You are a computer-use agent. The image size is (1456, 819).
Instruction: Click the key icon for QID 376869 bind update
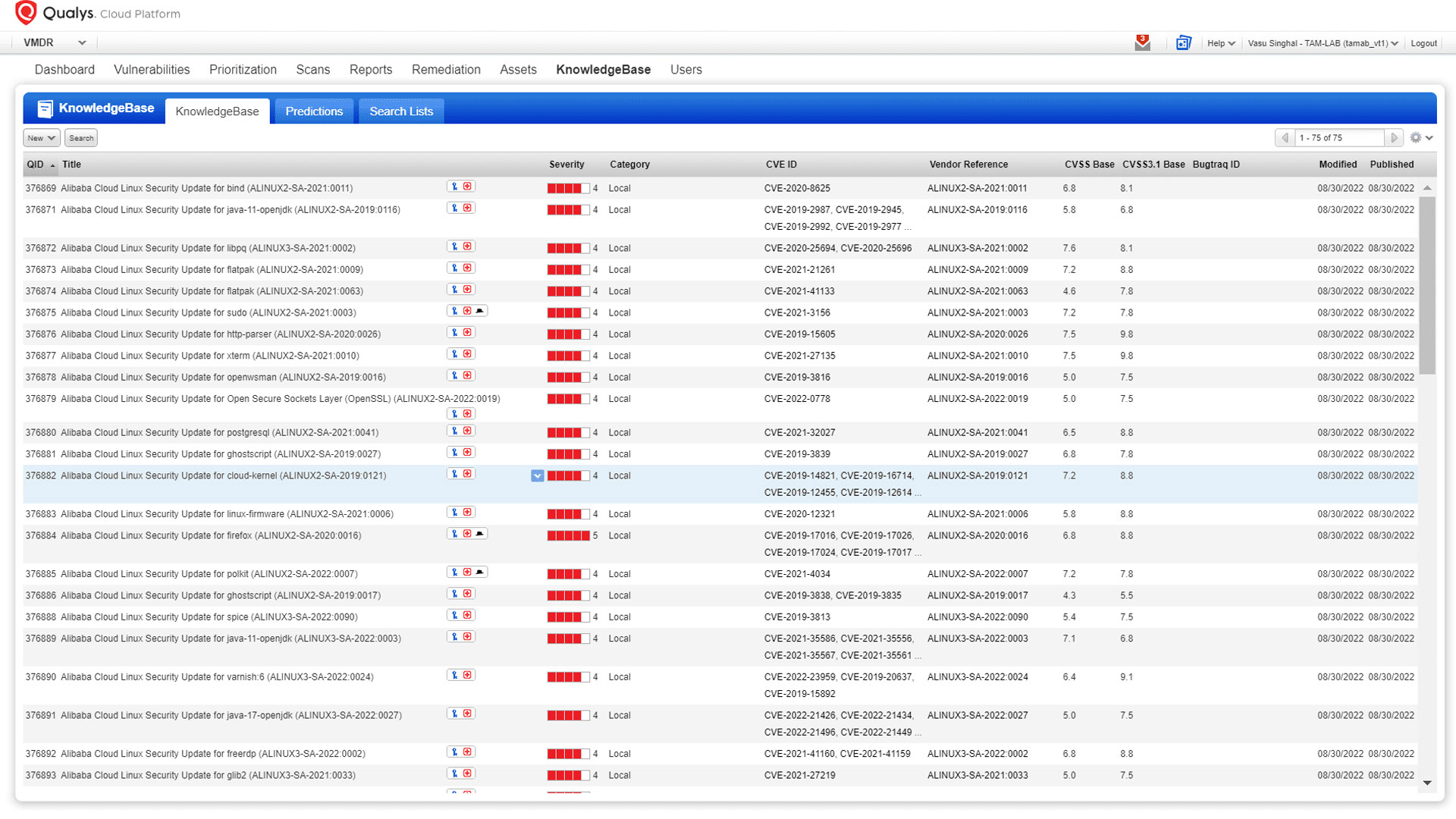click(453, 186)
